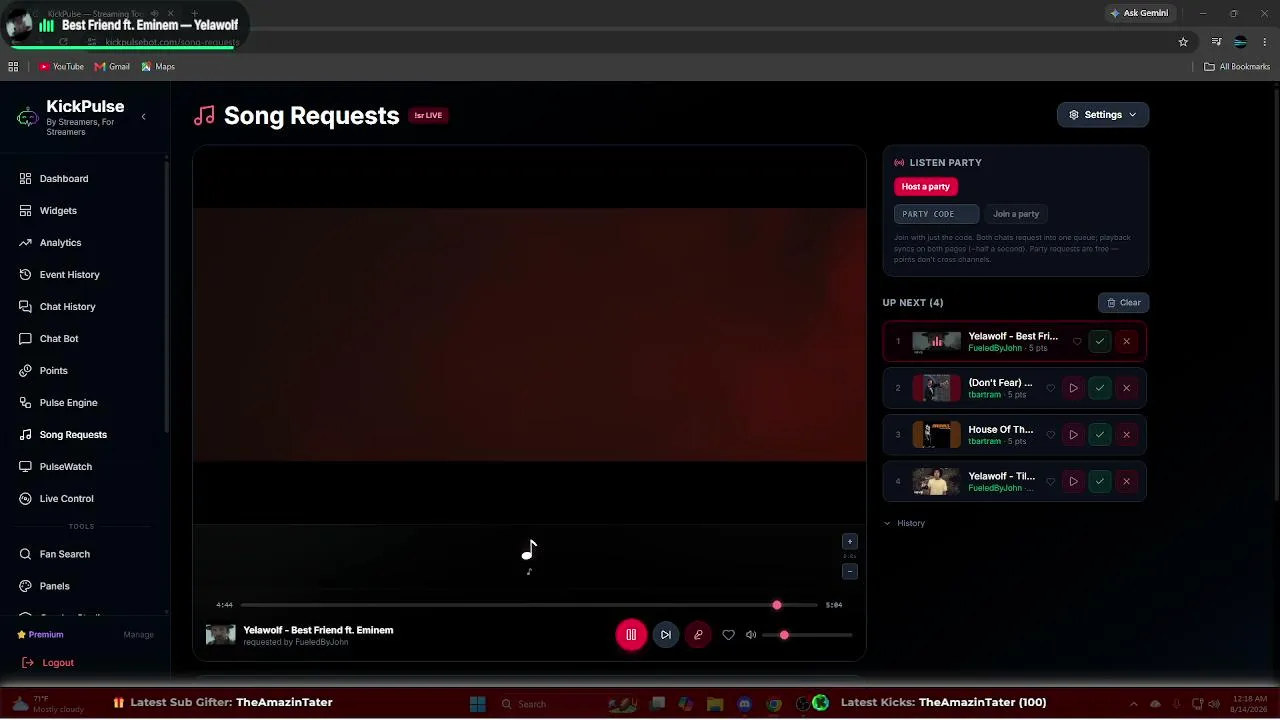This screenshot has height=720, width=1280.
Task: Show hidden system tray icons chevron
Action: (x=1133, y=704)
